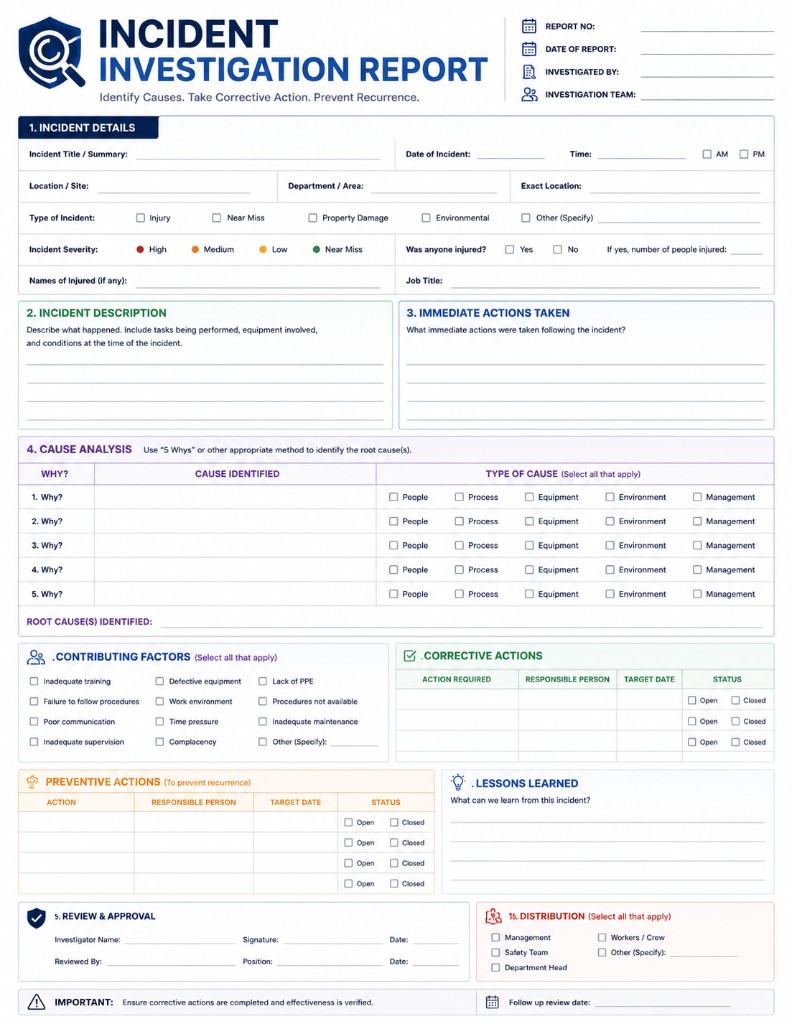Tick Environment checkbox in 4. Why row
792x1024 pixels.
pos(610,569)
